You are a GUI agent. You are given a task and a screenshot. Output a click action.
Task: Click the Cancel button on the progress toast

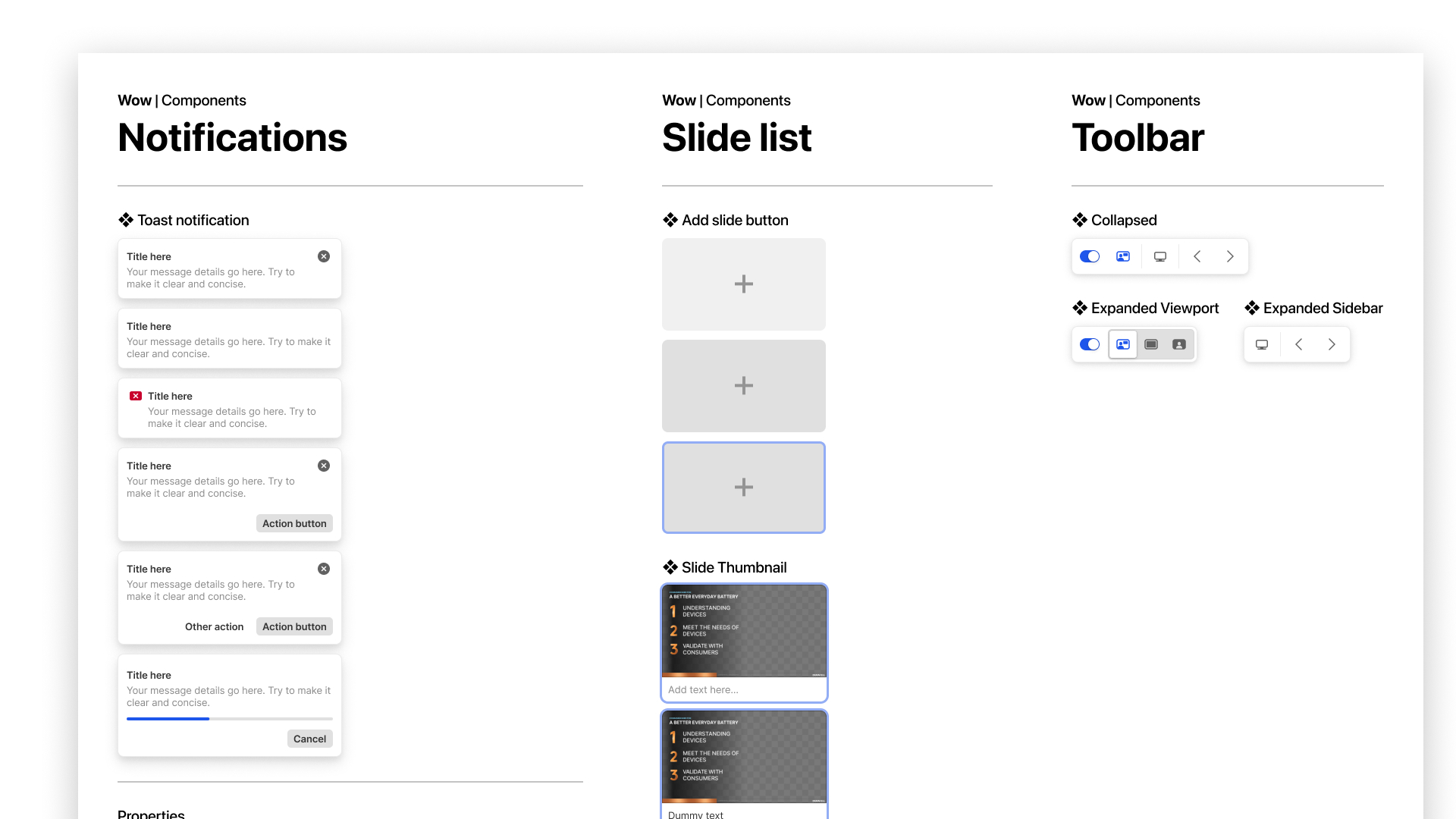[309, 739]
